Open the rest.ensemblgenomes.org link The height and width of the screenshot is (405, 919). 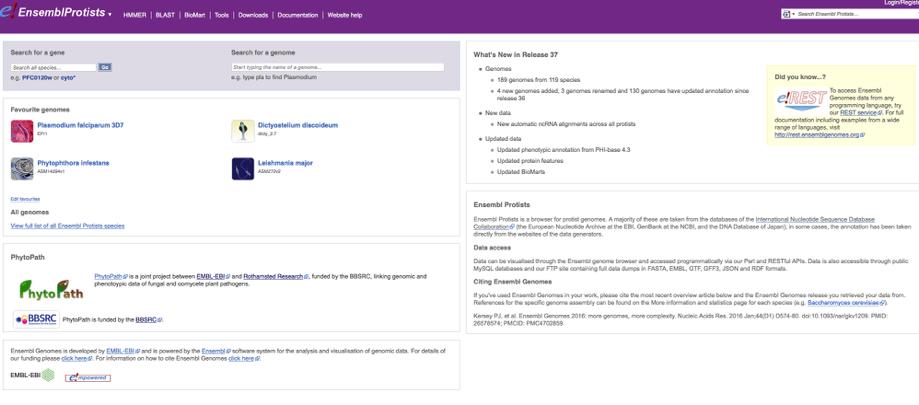coord(819,135)
